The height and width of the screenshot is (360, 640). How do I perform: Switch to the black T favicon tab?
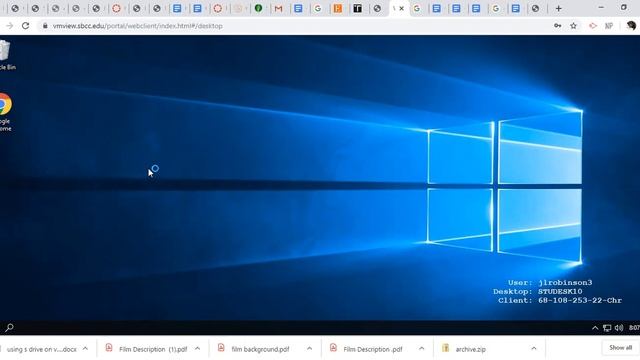click(358, 8)
